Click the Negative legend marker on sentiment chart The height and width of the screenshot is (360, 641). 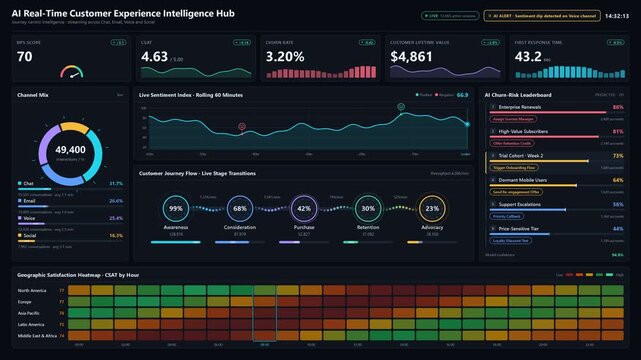click(x=437, y=95)
